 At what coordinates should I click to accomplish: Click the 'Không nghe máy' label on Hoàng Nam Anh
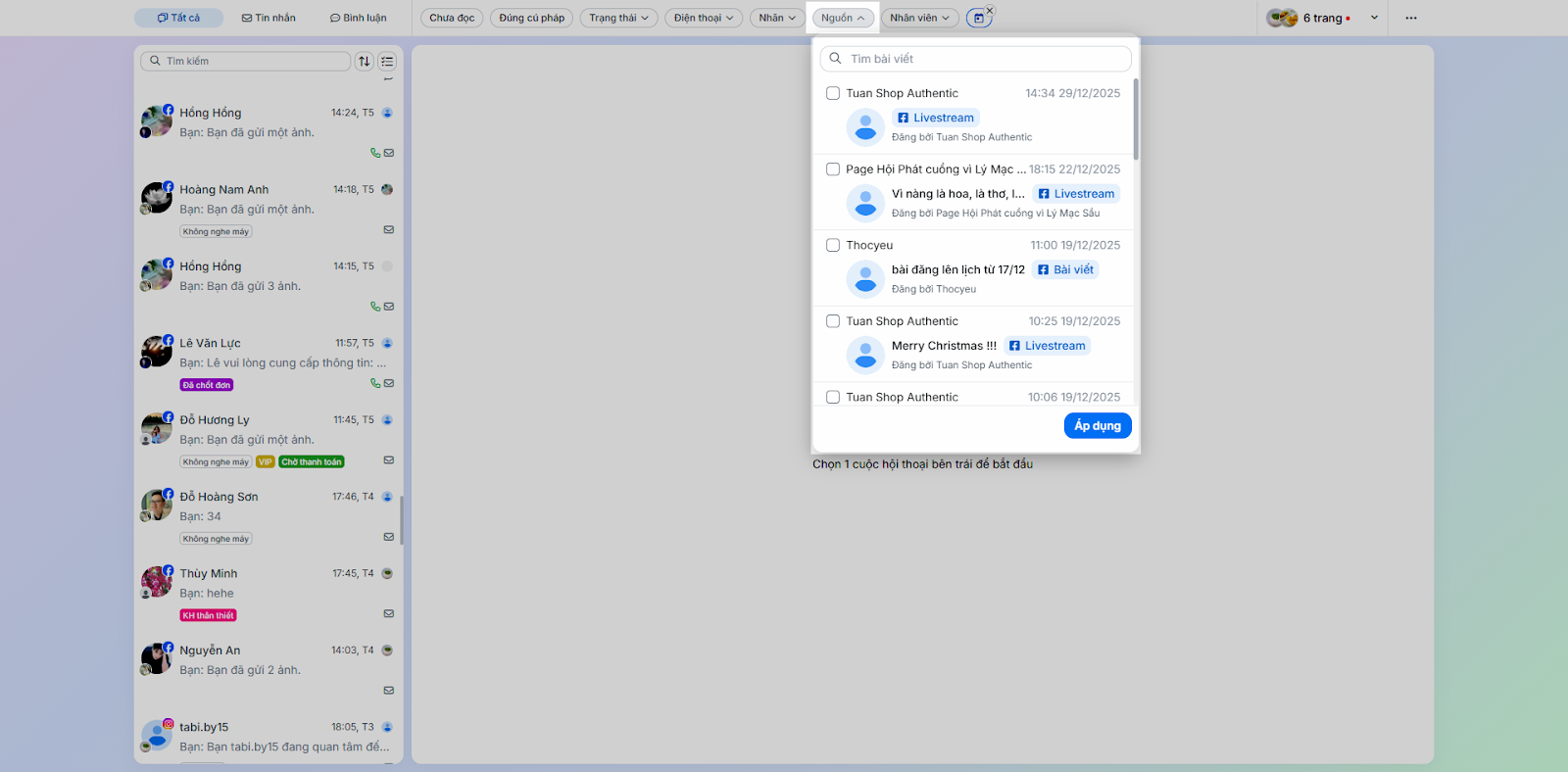[216, 231]
